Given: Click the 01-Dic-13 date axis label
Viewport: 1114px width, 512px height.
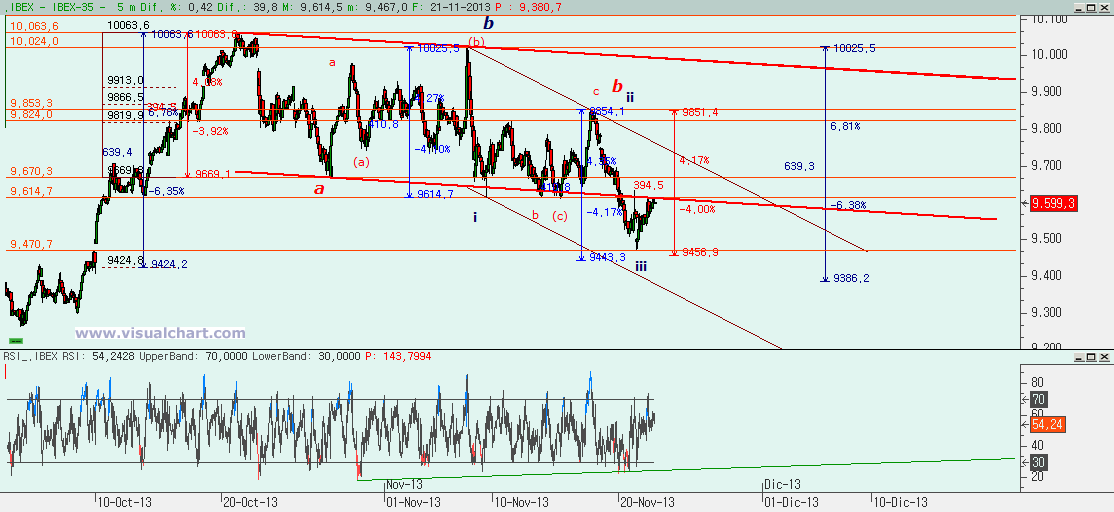Looking at the screenshot, I should point(792,502).
